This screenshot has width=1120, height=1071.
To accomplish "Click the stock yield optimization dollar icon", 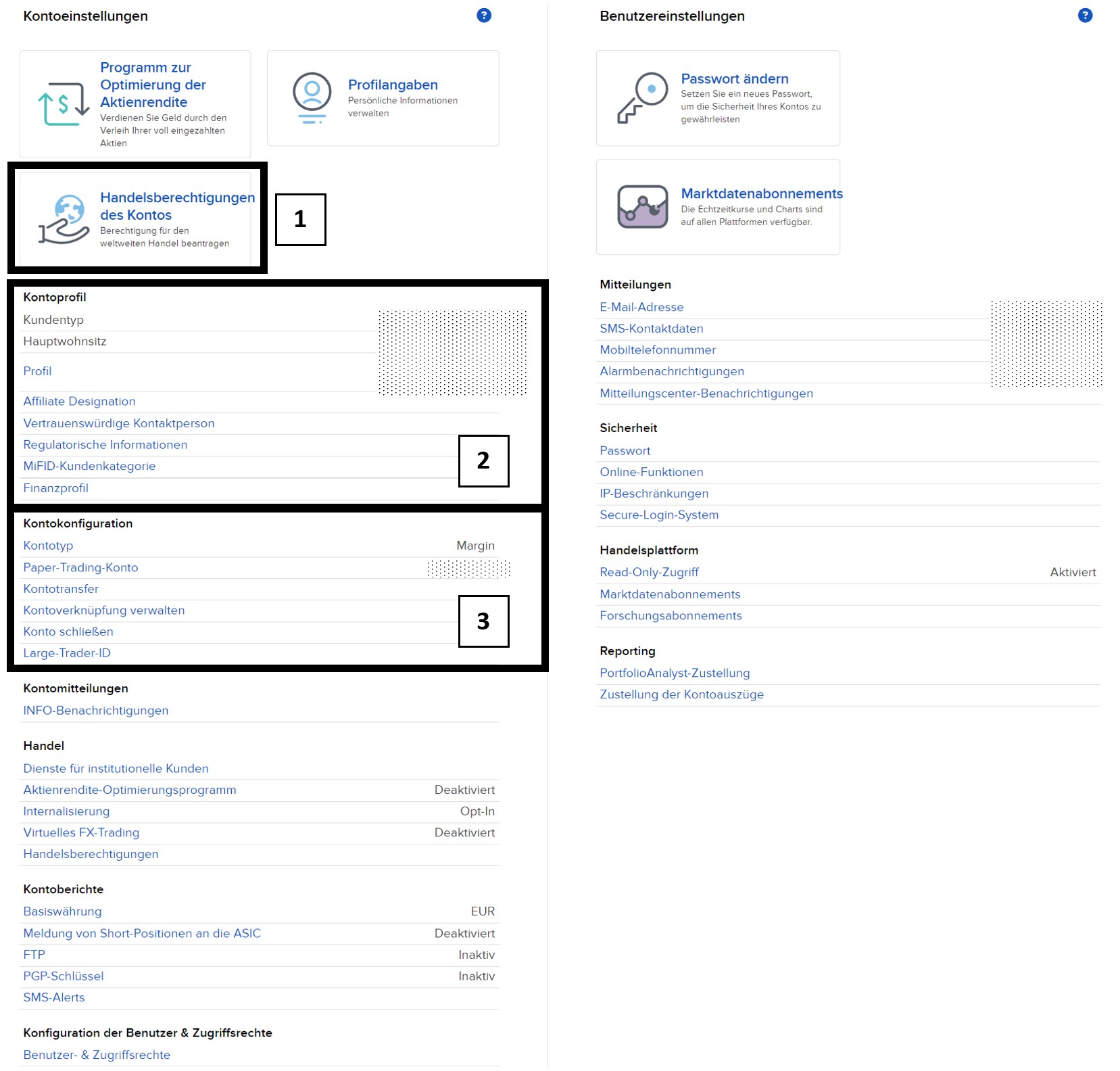I will [x=64, y=104].
